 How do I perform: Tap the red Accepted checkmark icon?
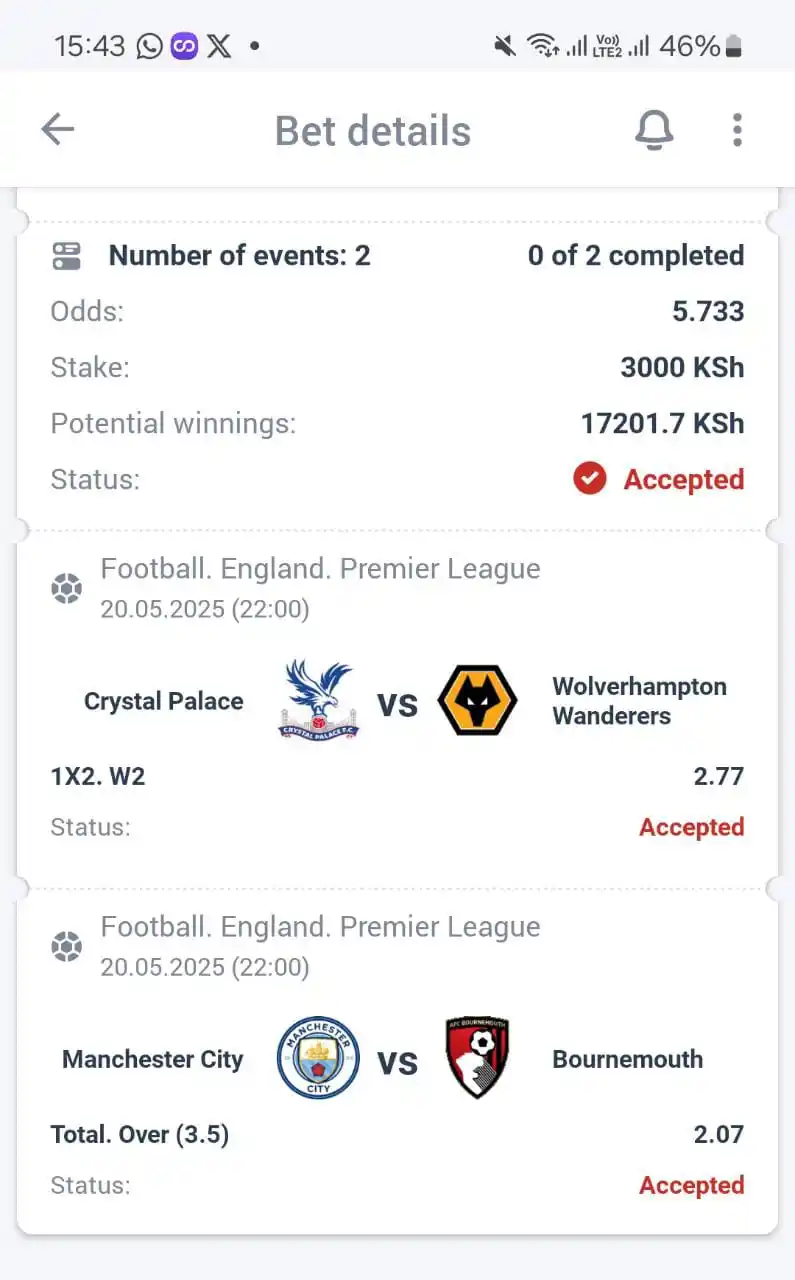tap(590, 479)
